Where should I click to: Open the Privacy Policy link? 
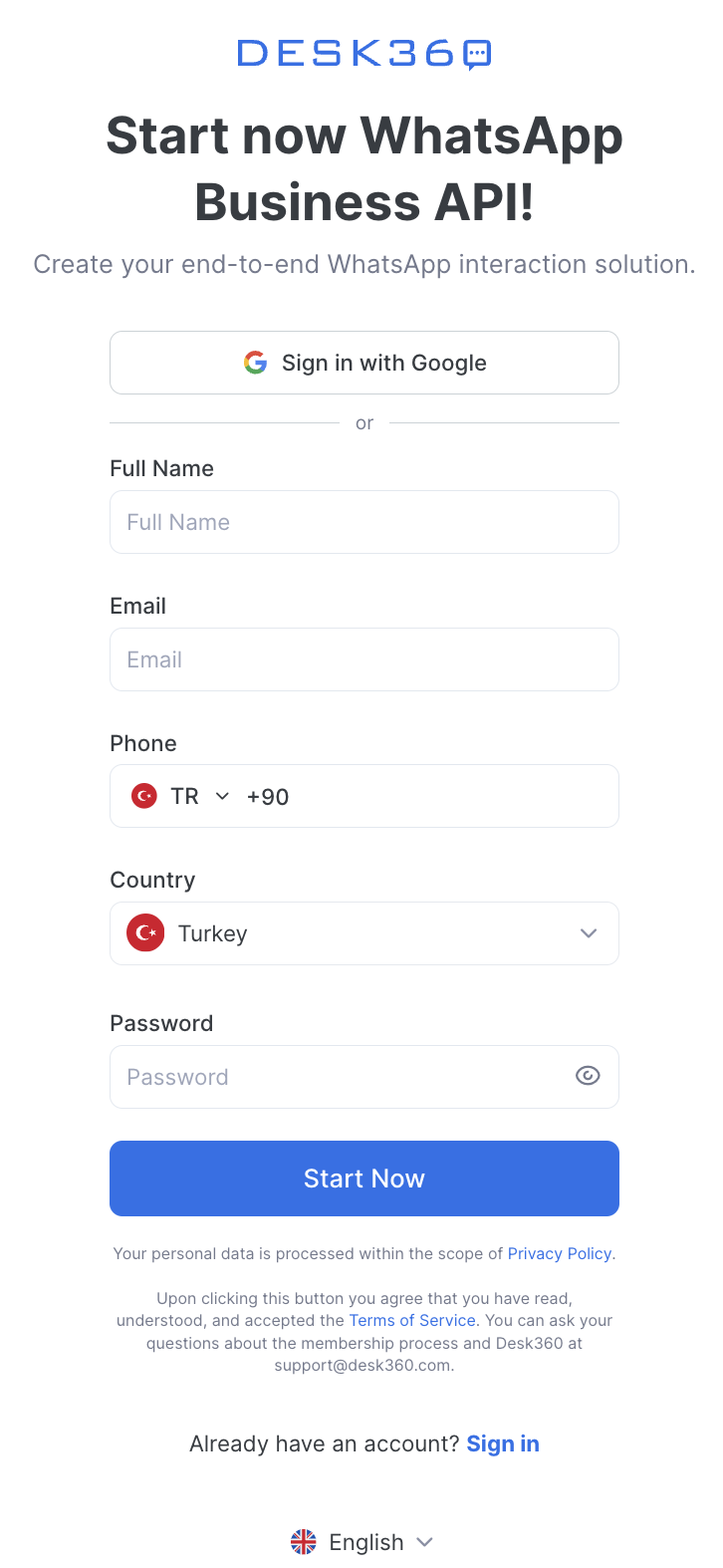560,1253
